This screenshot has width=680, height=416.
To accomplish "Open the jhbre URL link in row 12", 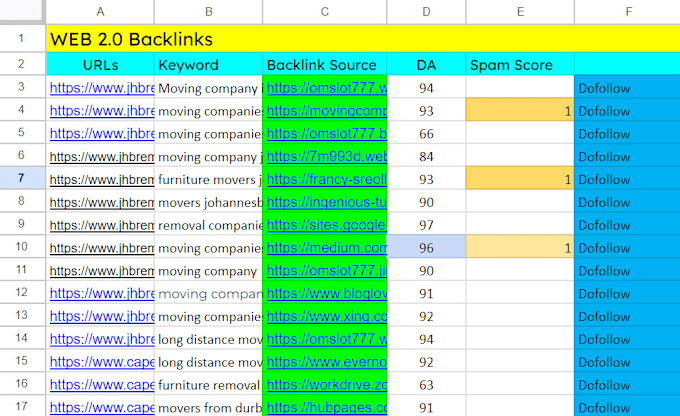I will pyautogui.click(x=102, y=294).
